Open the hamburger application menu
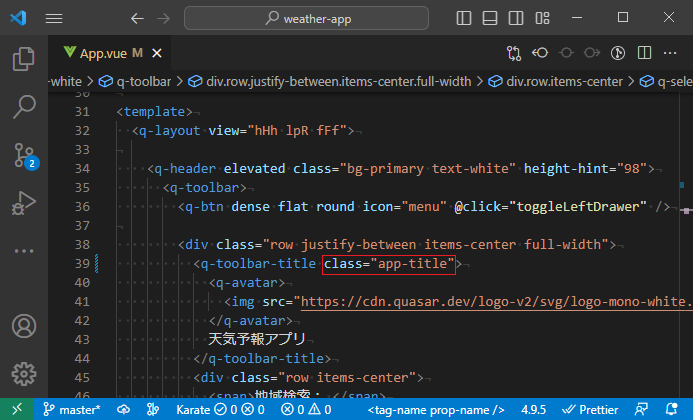The width and height of the screenshot is (693, 420). [x=54, y=18]
